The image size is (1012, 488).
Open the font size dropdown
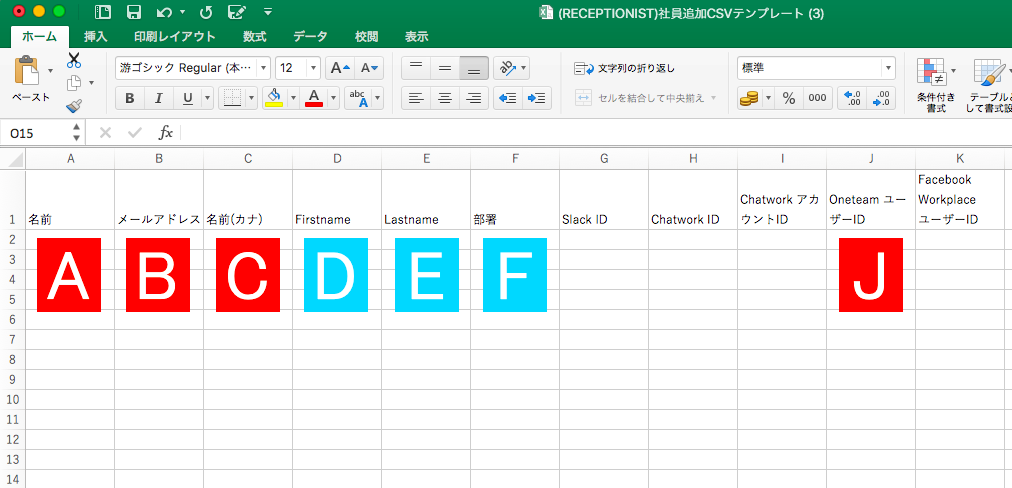pos(313,68)
